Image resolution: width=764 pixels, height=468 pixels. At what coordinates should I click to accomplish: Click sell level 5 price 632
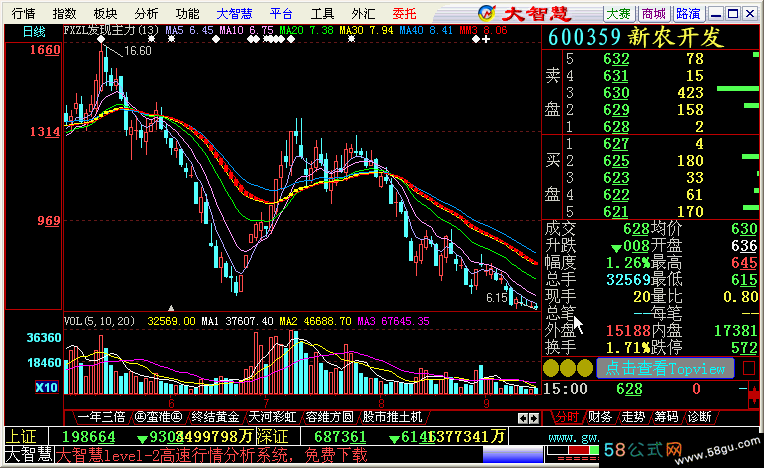click(x=616, y=59)
